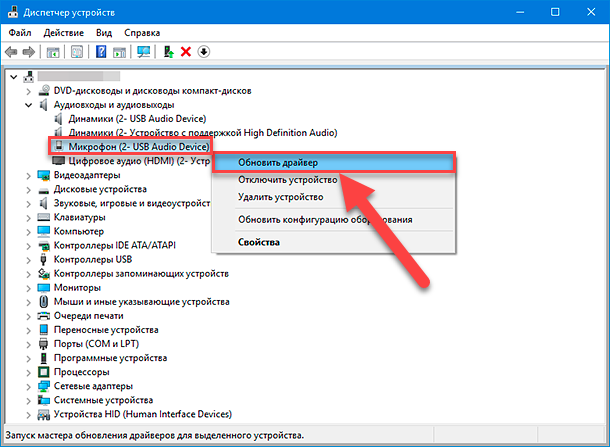Screen dimensions: 610x447
Task: Click the round down-arrow toolbar icon
Action: [204, 52]
